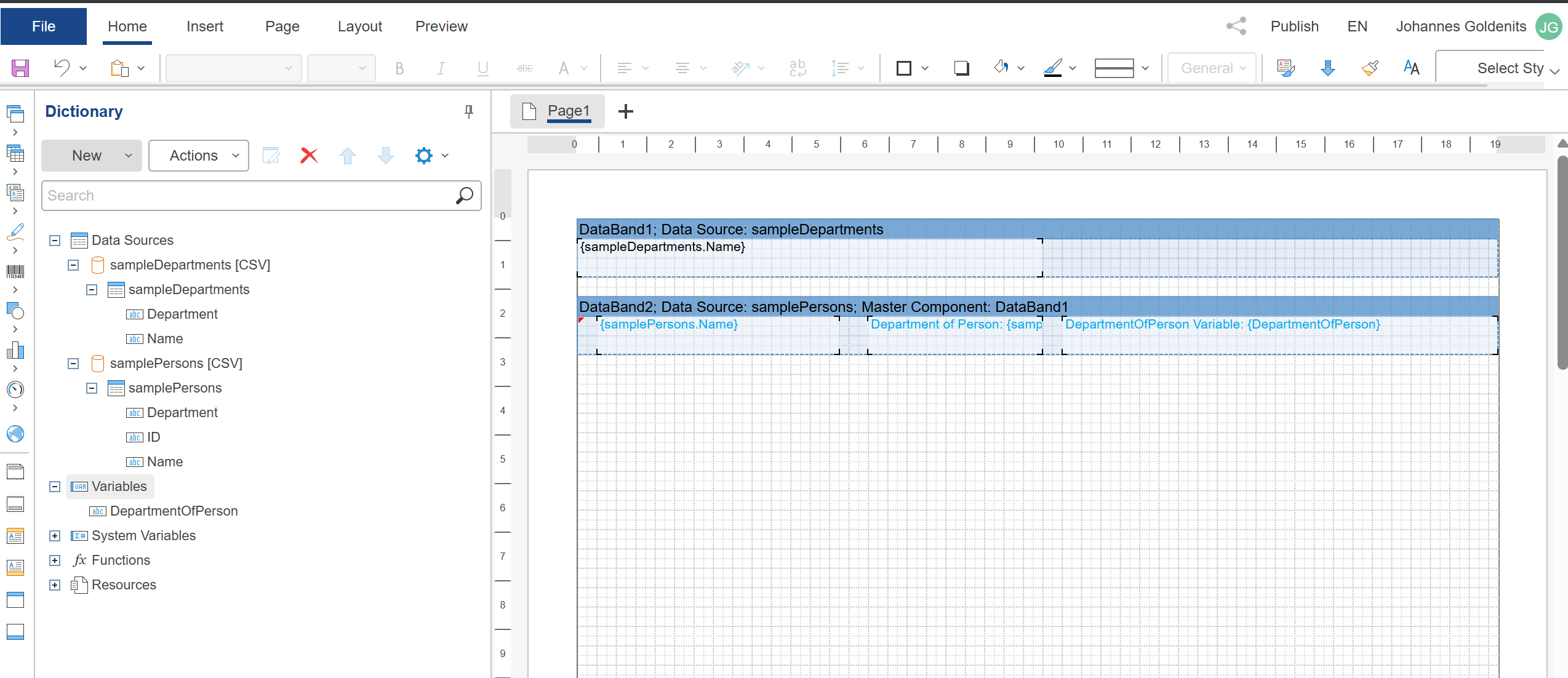Screen dimensions: 1568x678
Task: Open the File menu
Action: [x=44, y=26]
